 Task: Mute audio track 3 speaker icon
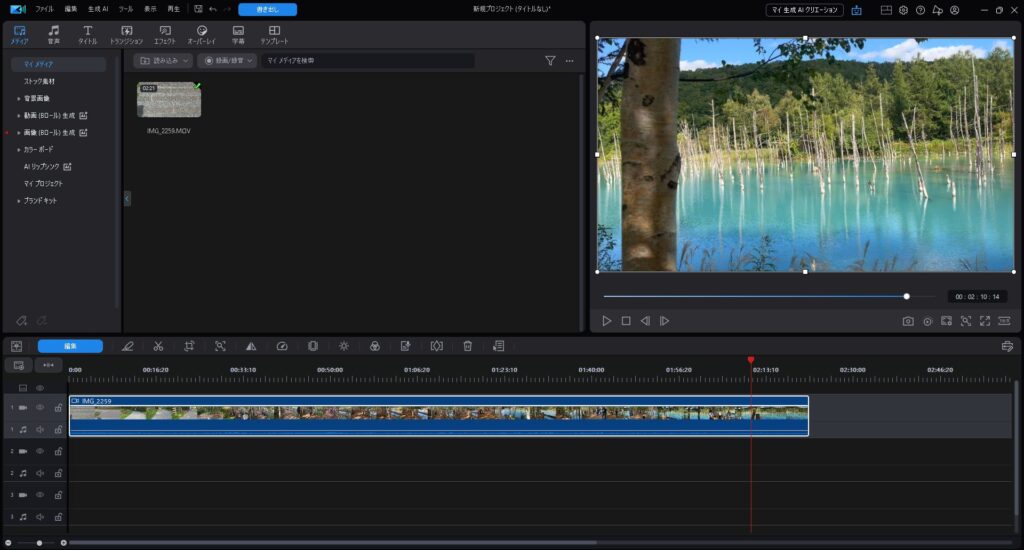[40, 517]
